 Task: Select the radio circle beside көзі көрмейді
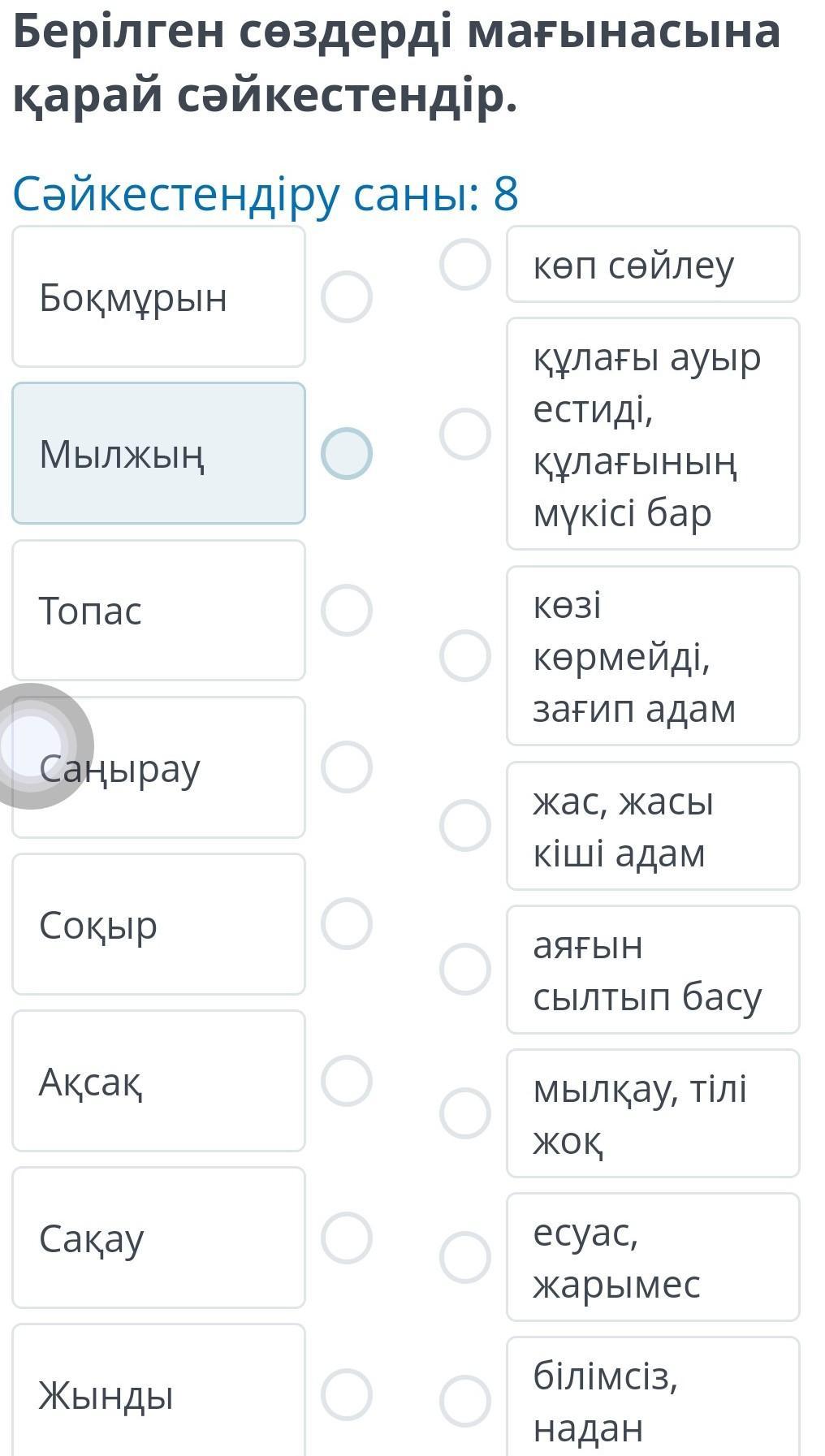pyautogui.click(x=465, y=655)
